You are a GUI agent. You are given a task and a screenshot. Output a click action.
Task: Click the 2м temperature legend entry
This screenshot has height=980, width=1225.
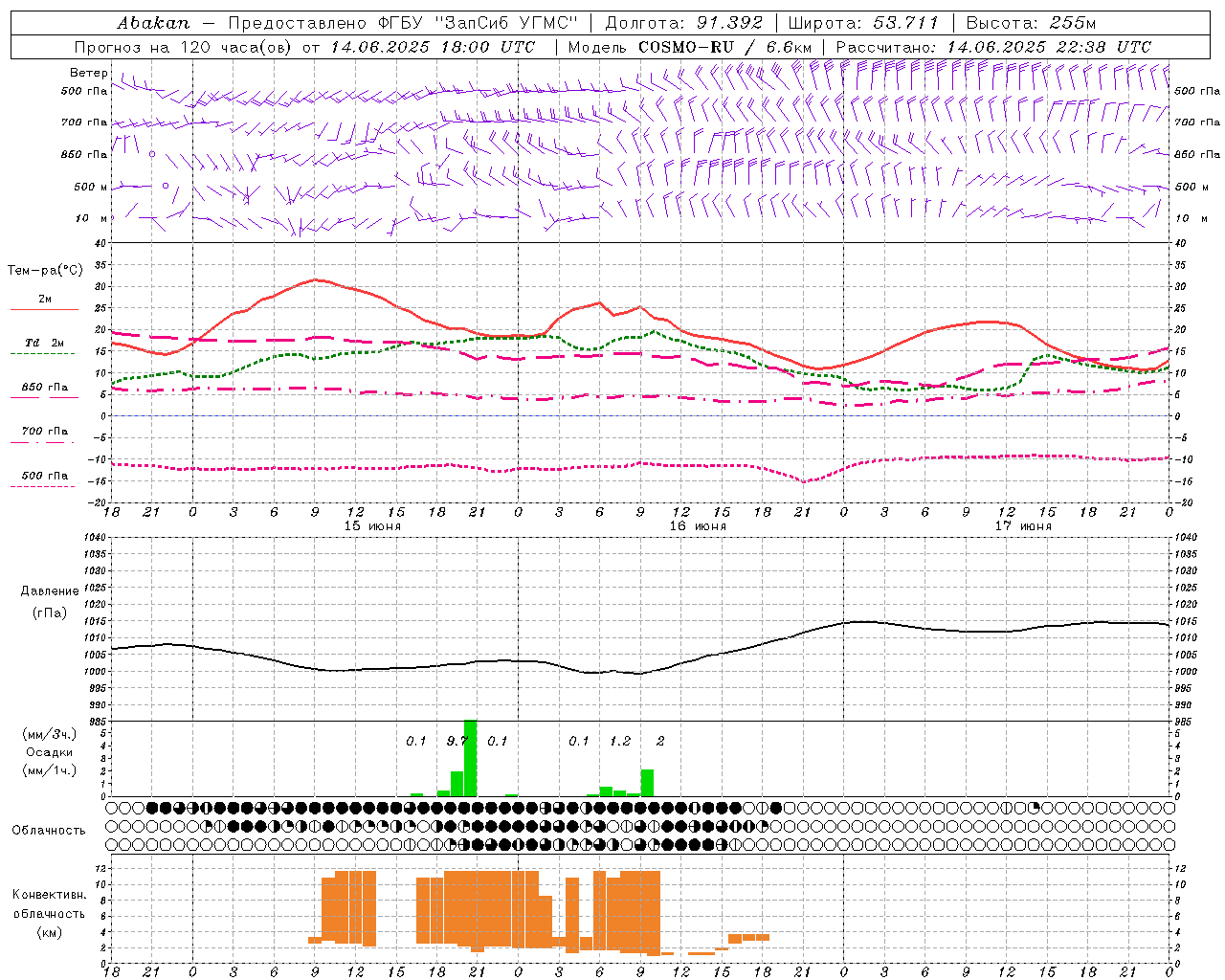coord(45,300)
